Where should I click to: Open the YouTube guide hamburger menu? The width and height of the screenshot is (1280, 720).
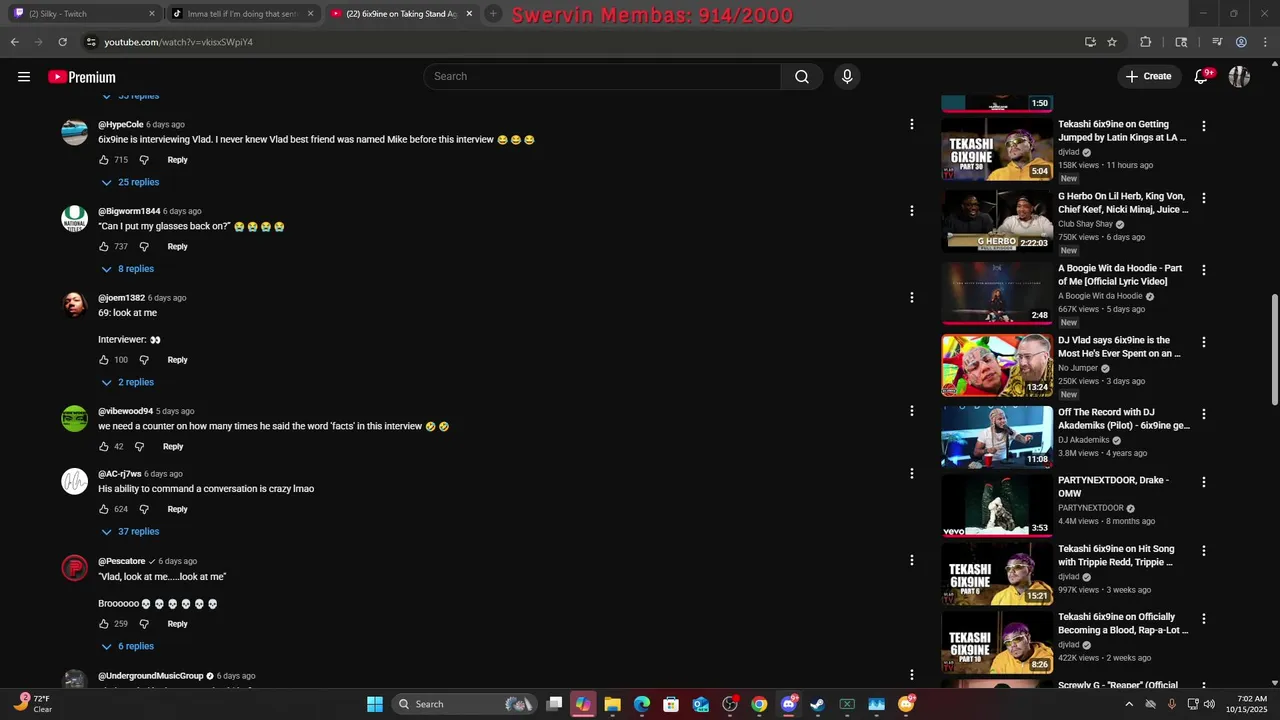24,77
